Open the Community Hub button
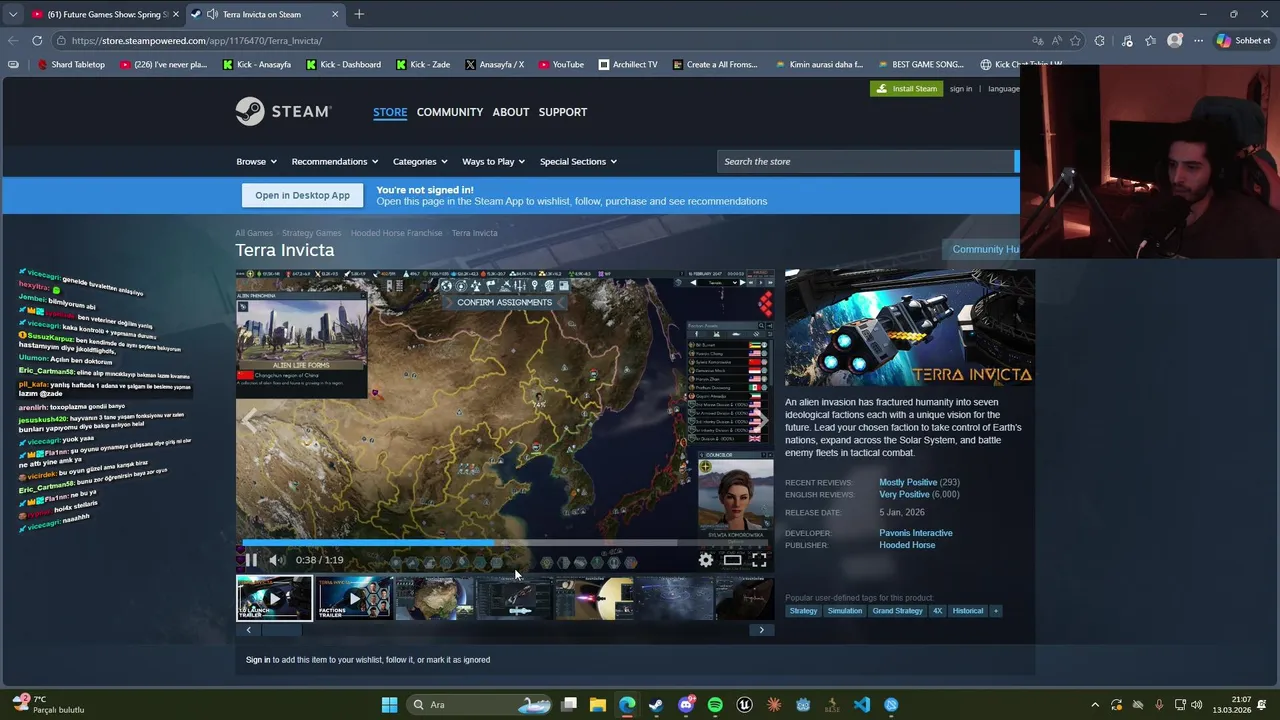The width and height of the screenshot is (1280, 720). [982, 249]
